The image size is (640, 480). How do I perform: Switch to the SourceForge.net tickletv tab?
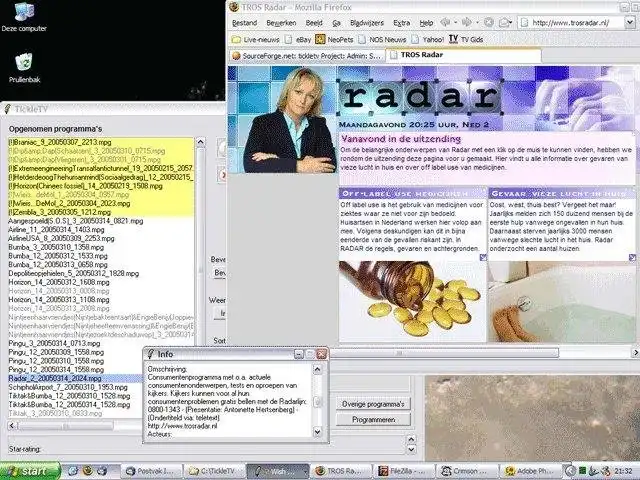(x=306, y=56)
